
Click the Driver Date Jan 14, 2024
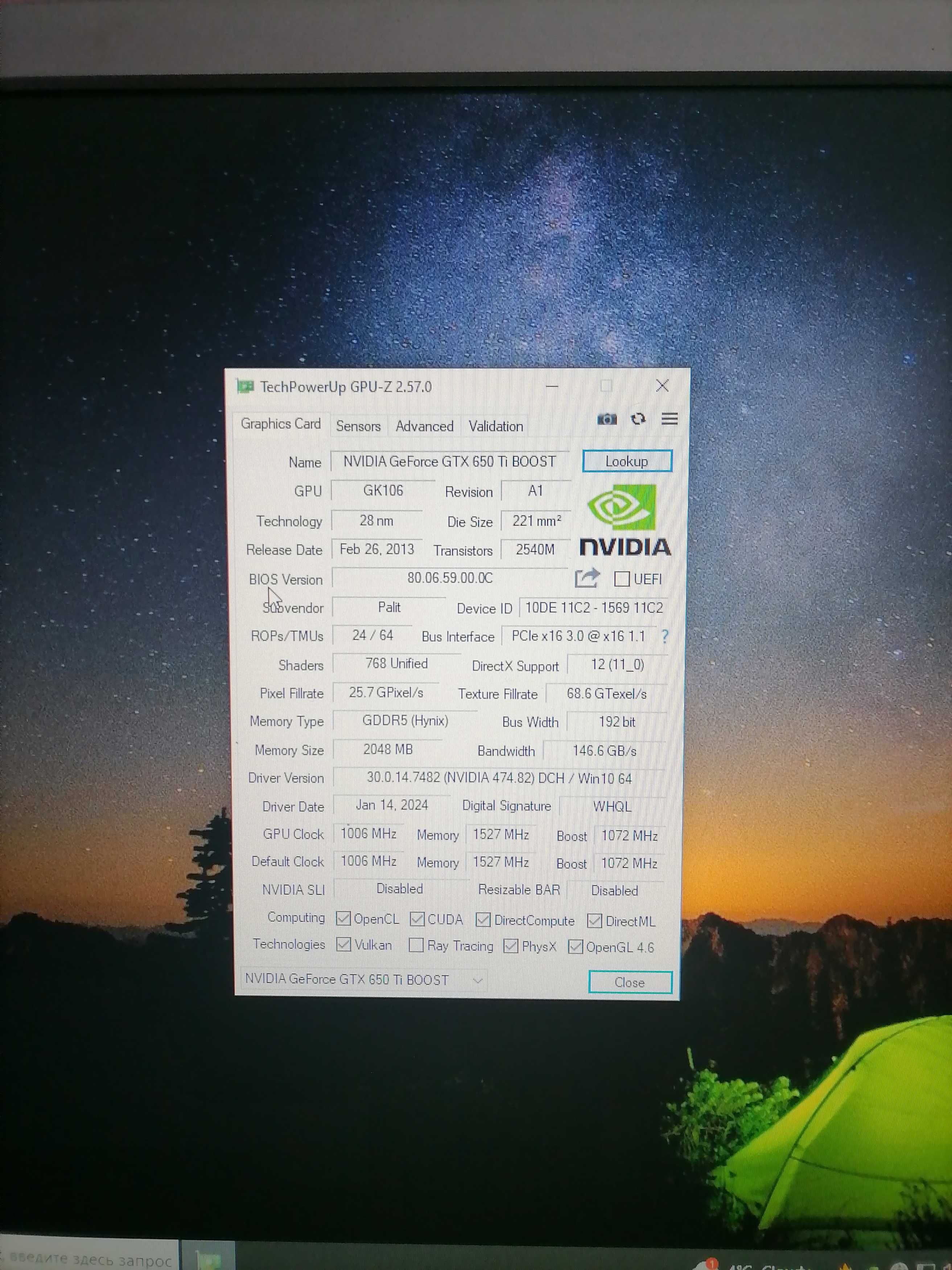tap(392, 806)
